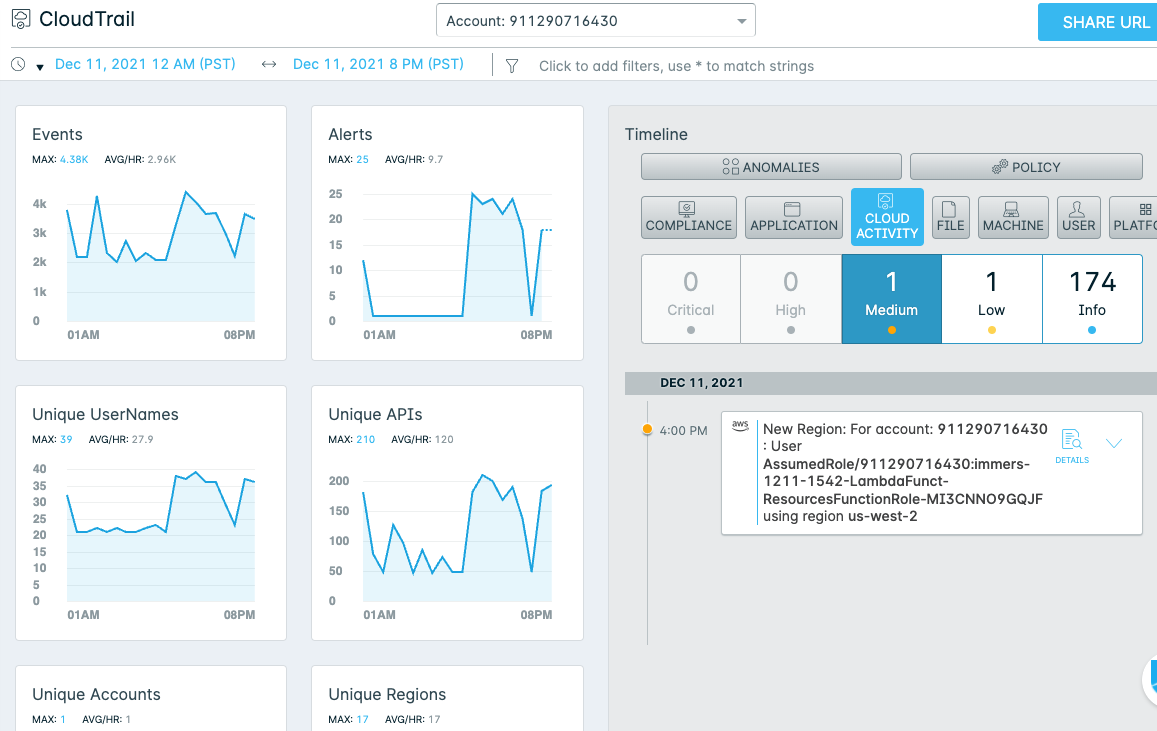Click the filter funnel icon
Screen dimensions: 1157x731
coord(511,66)
